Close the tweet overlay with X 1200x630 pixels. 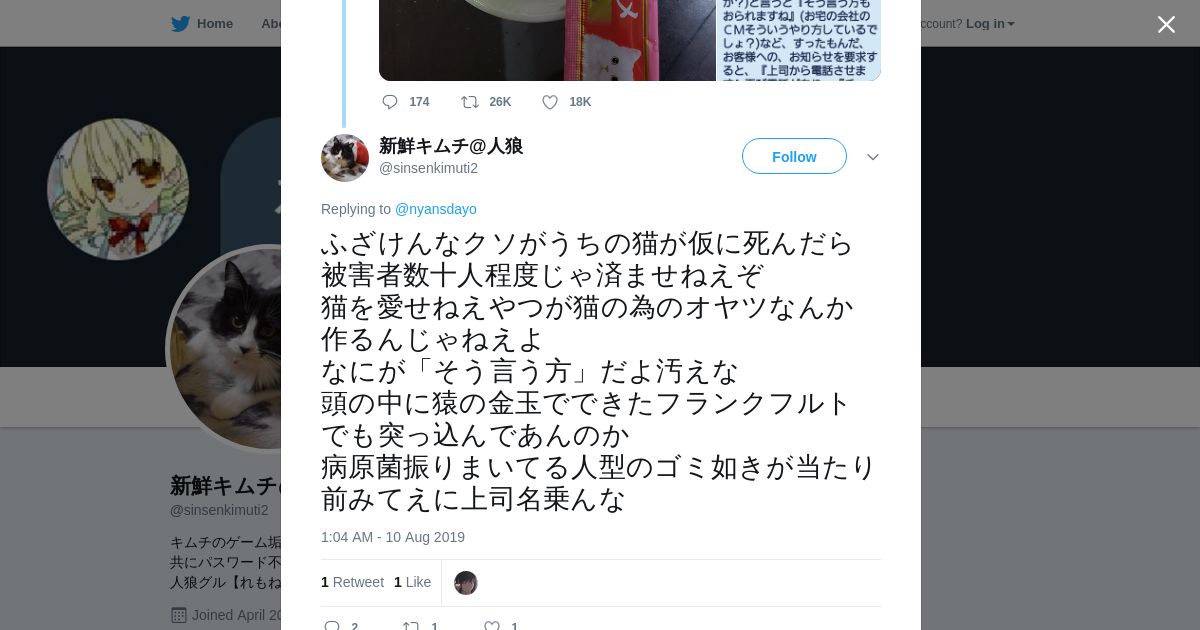[1166, 24]
